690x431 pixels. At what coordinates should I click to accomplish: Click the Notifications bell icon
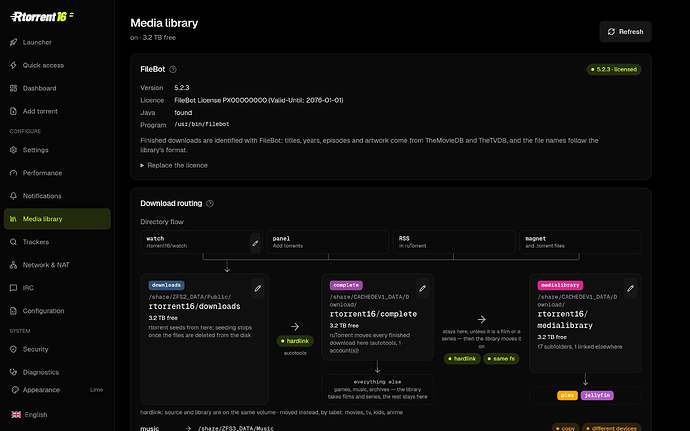point(14,195)
